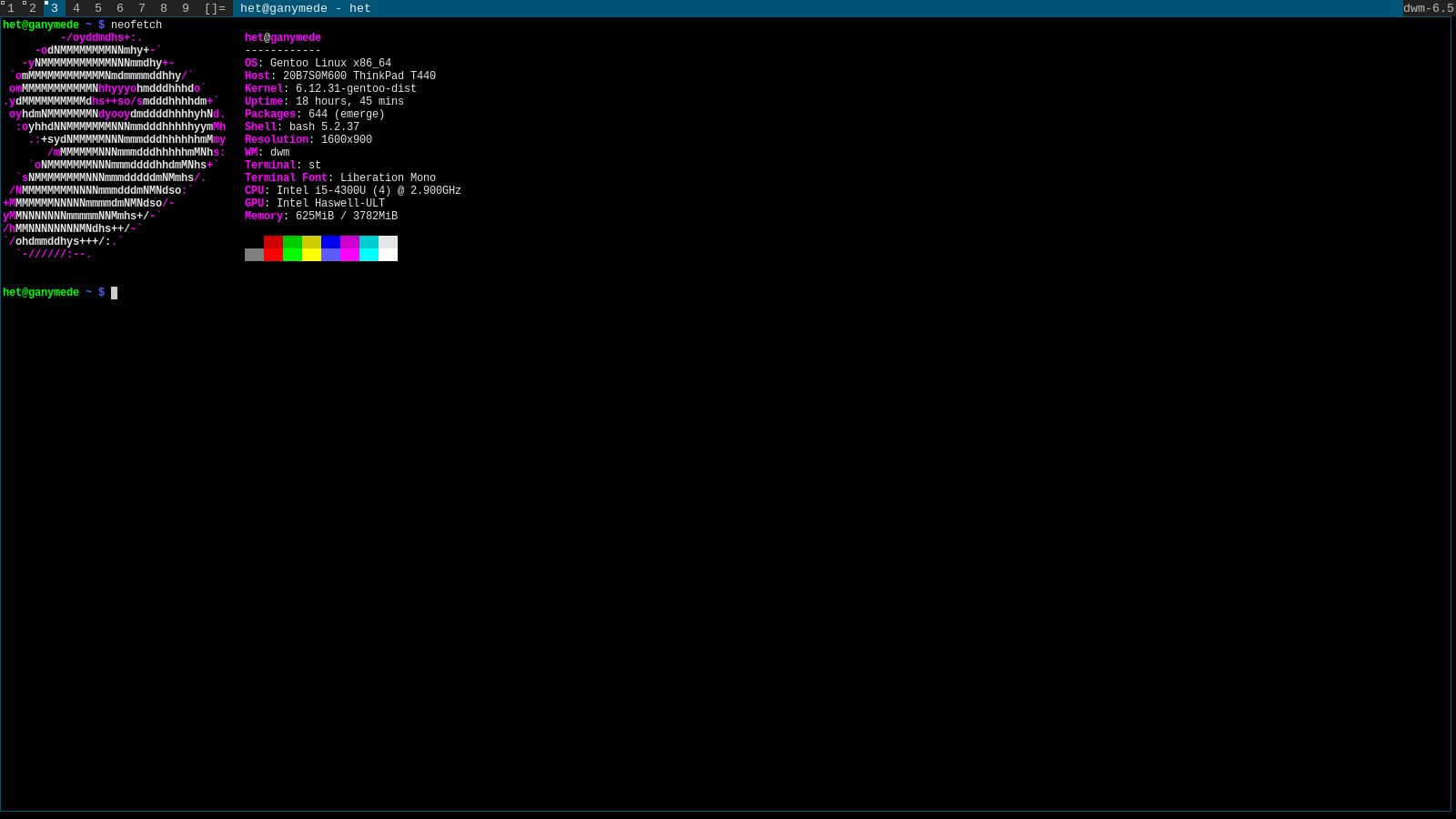This screenshot has width=1456, height=819.
Task: Switch to dwm tag 5
Action: [x=98, y=8]
